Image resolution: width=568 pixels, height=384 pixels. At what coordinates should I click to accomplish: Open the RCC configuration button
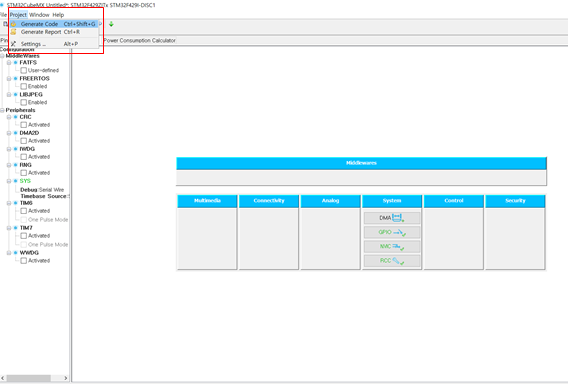[x=392, y=260]
